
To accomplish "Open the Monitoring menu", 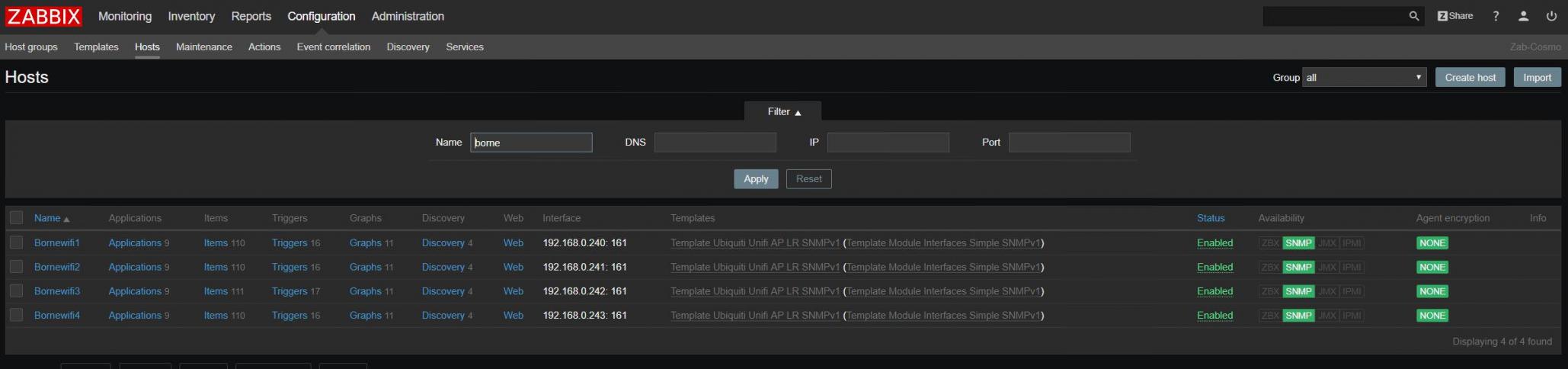I will [125, 16].
